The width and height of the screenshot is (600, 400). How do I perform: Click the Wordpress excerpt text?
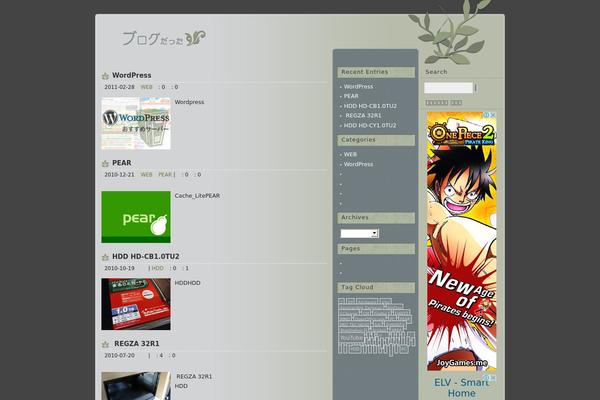coord(189,102)
